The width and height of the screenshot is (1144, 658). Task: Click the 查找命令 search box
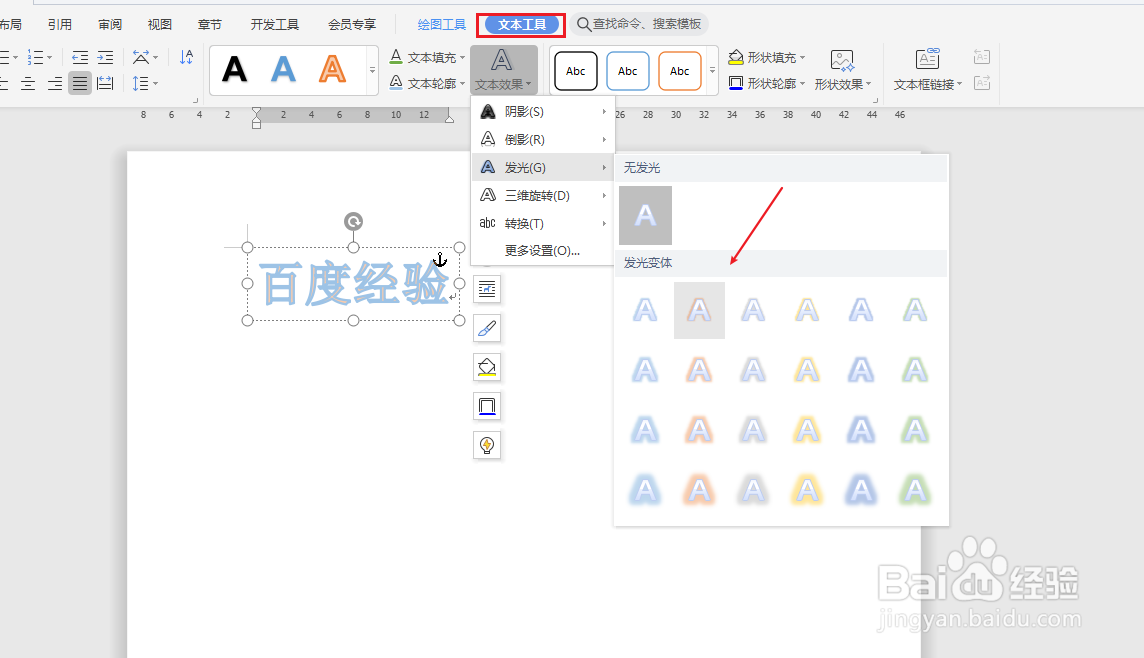[639, 24]
